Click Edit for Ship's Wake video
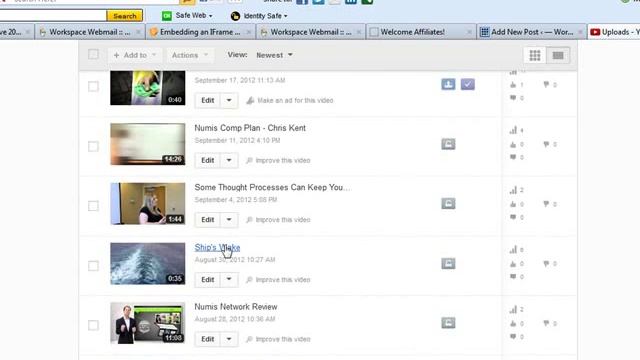640x360 pixels. (x=208, y=279)
